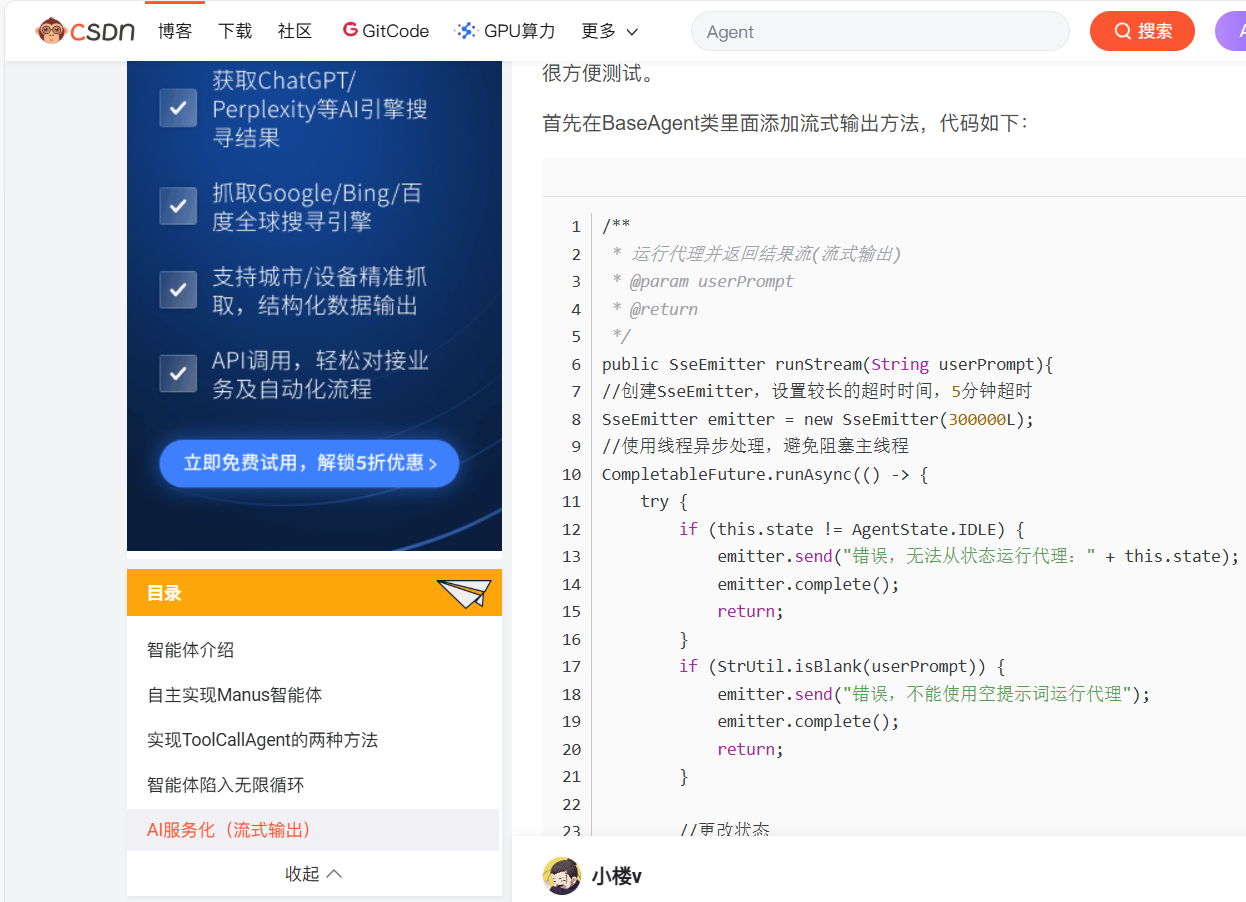Jump to 智能体陷入无限循环 section
The width and height of the screenshot is (1246, 902).
[225, 785]
